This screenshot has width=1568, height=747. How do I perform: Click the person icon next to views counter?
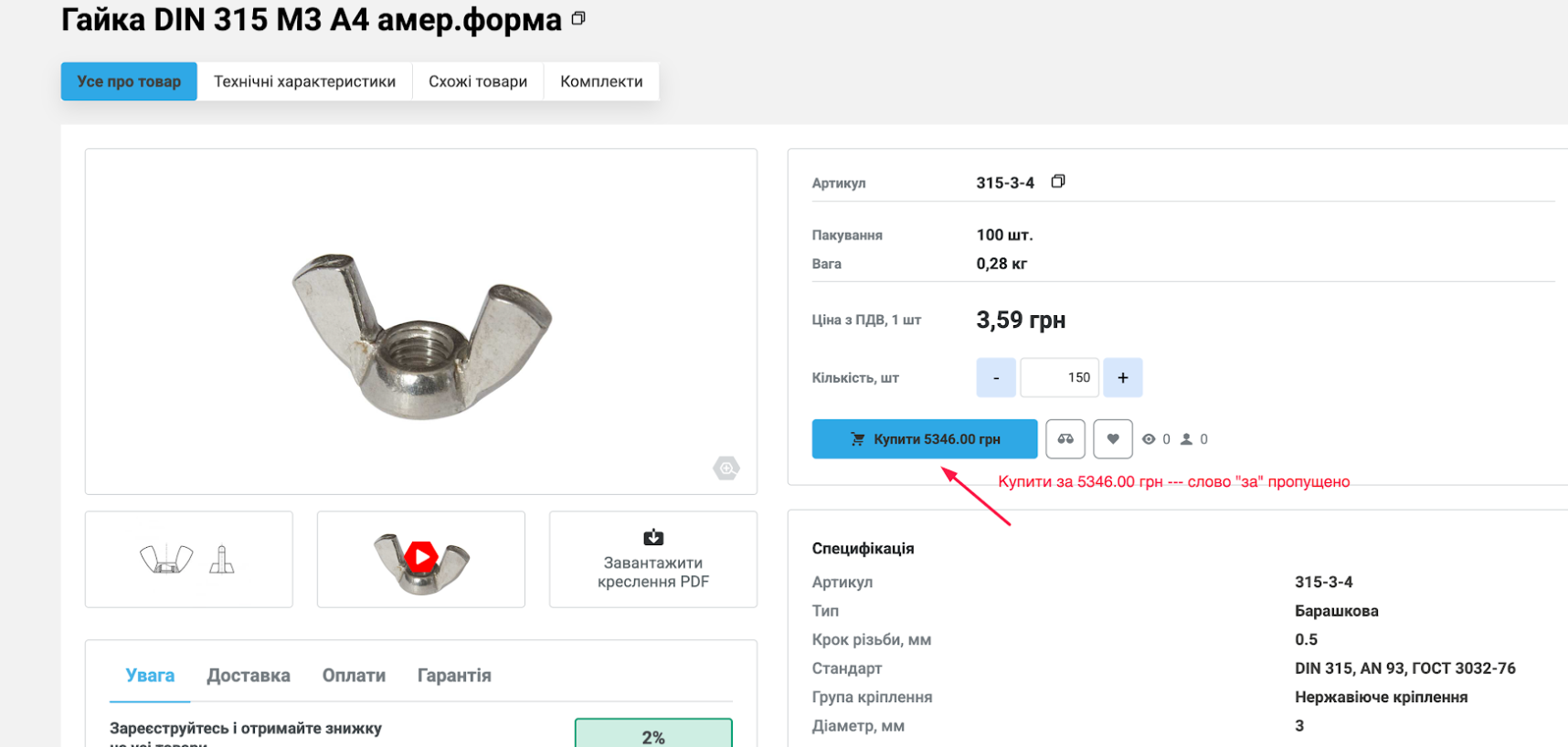tap(1186, 439)
